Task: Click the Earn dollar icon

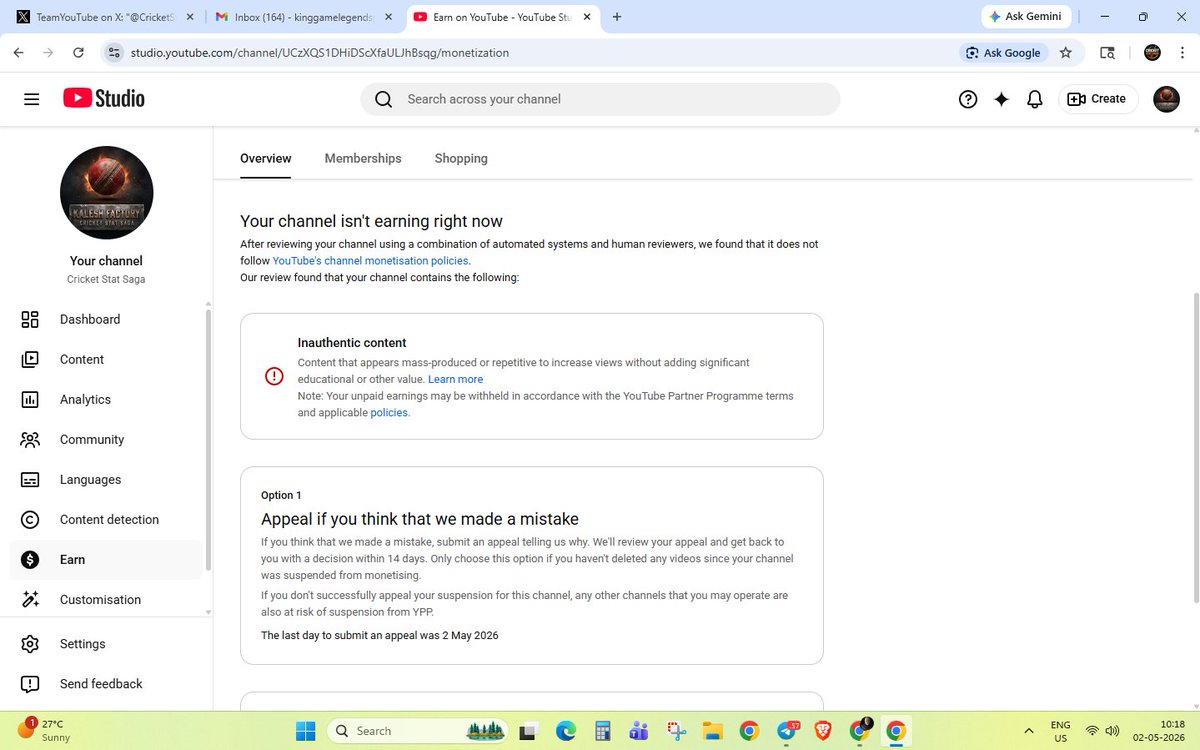Action: 30,559
